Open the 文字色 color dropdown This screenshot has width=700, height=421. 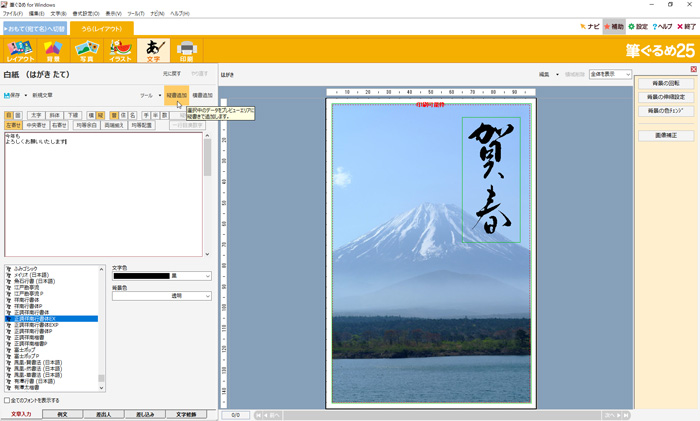pyautogui.click(x=207, y=276)
